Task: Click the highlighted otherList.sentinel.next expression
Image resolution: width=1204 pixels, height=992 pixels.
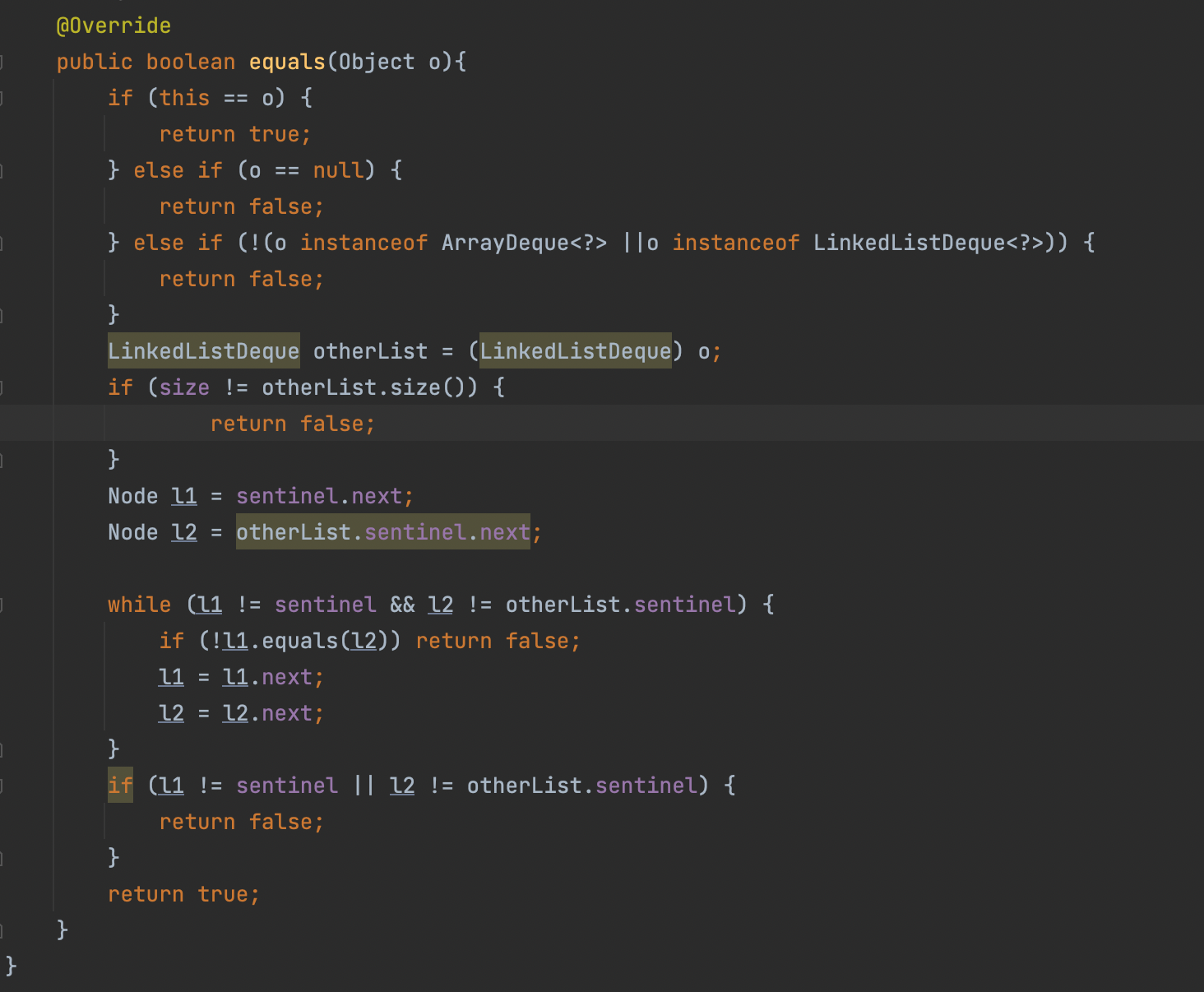Action: [383, 533]
